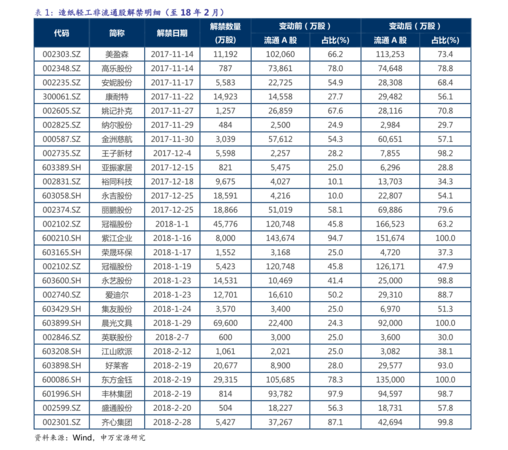
Task: Click company name 江山欧派
Action: tap(117, 351)
